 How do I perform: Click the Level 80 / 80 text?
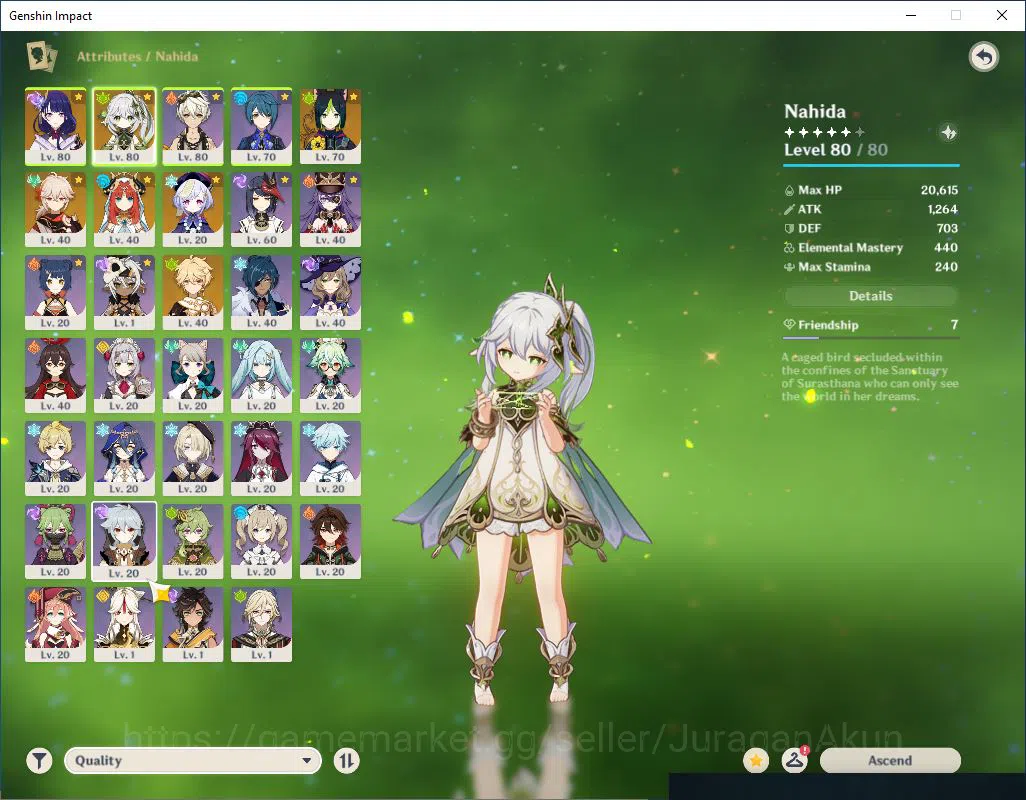[x=836, y=150]
